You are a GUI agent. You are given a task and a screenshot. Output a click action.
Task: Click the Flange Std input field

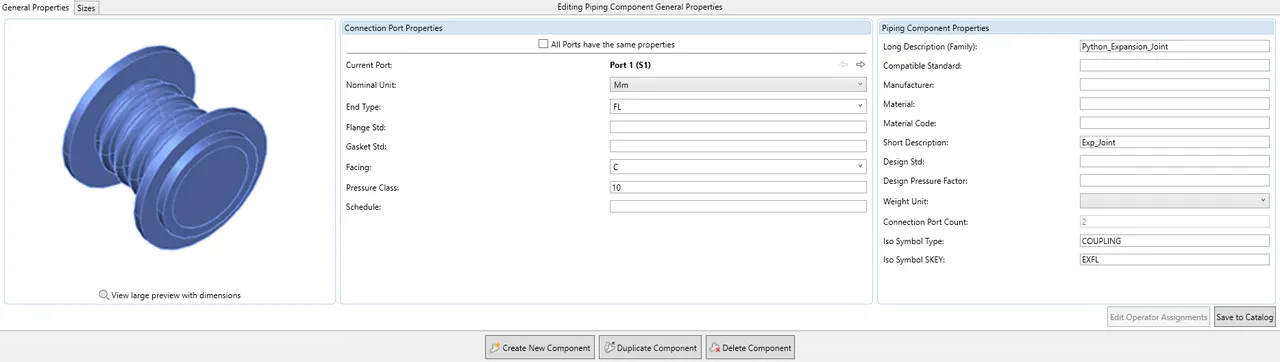pos(737,127)
